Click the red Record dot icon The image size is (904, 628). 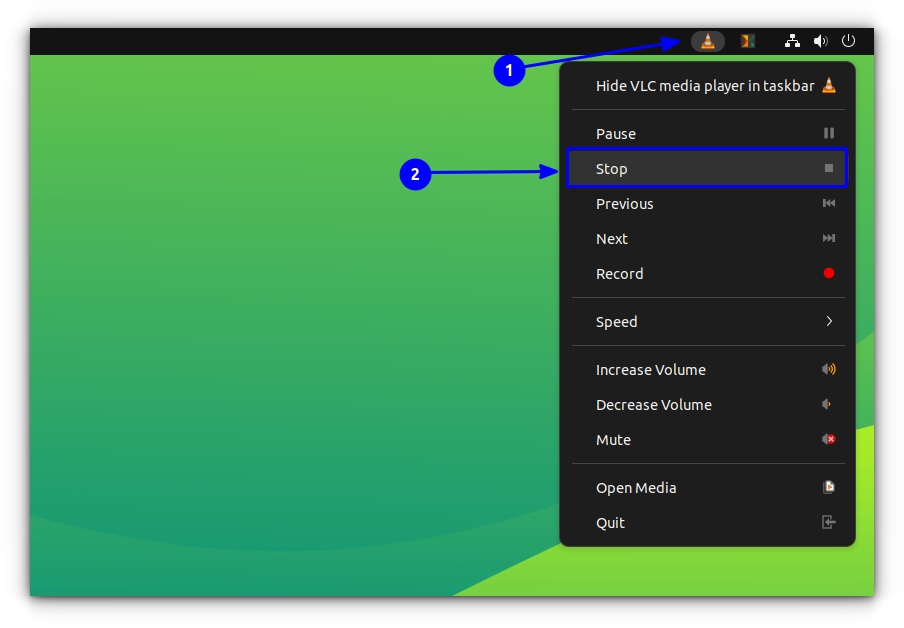click(x=828, y=272)
